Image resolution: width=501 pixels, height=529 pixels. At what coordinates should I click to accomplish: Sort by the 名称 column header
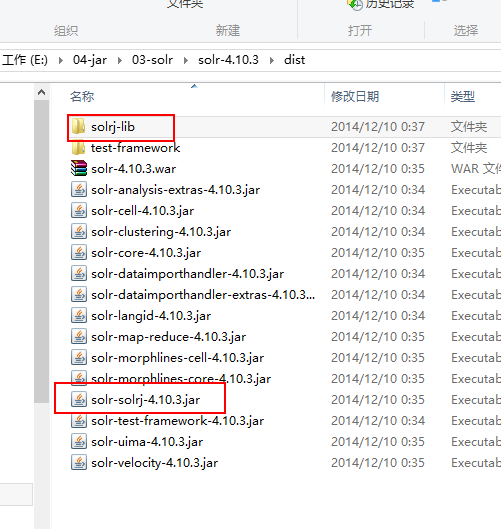point(82,96)
